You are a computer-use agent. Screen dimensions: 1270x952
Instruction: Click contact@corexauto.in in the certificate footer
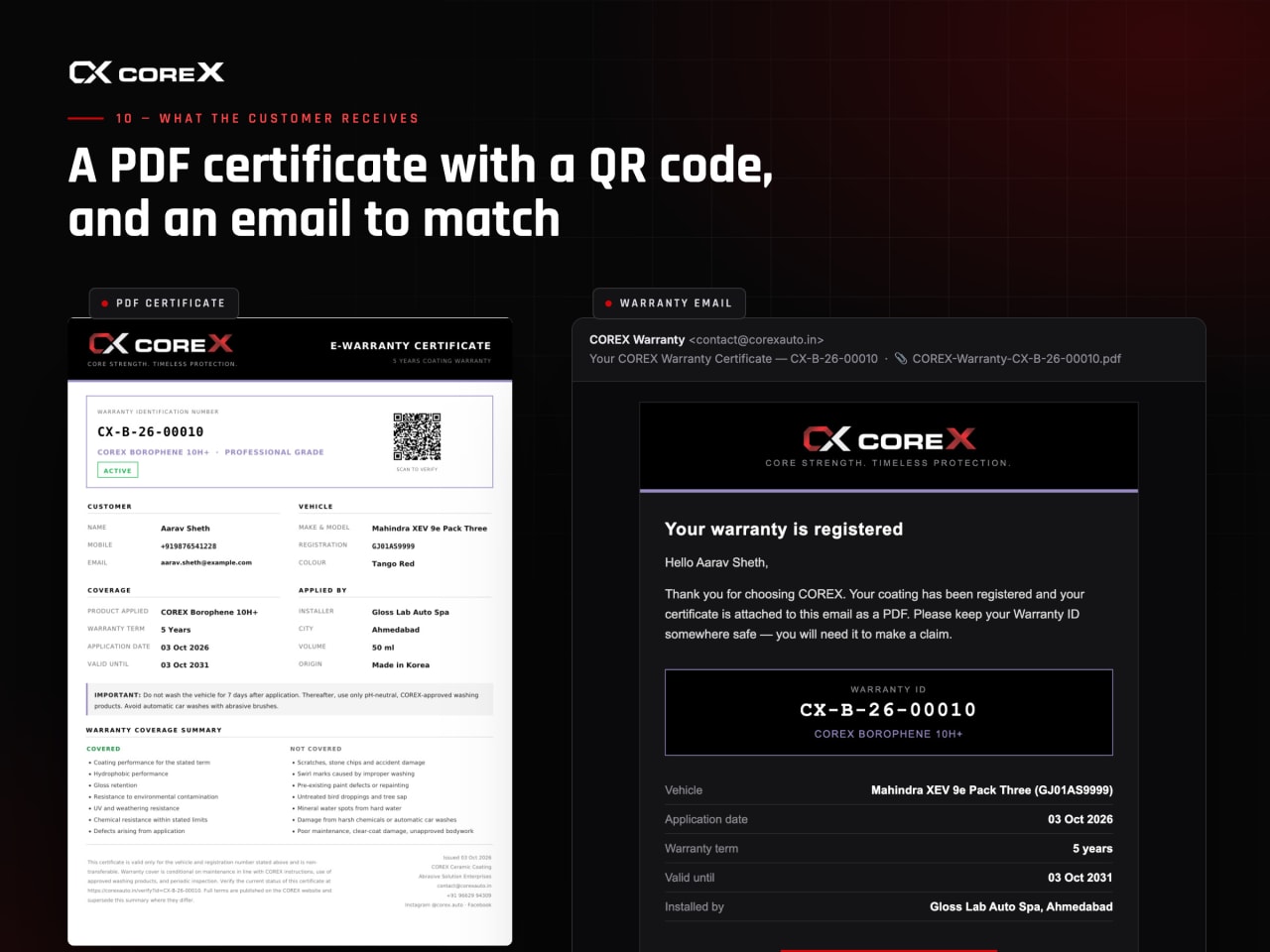(463, 886)
